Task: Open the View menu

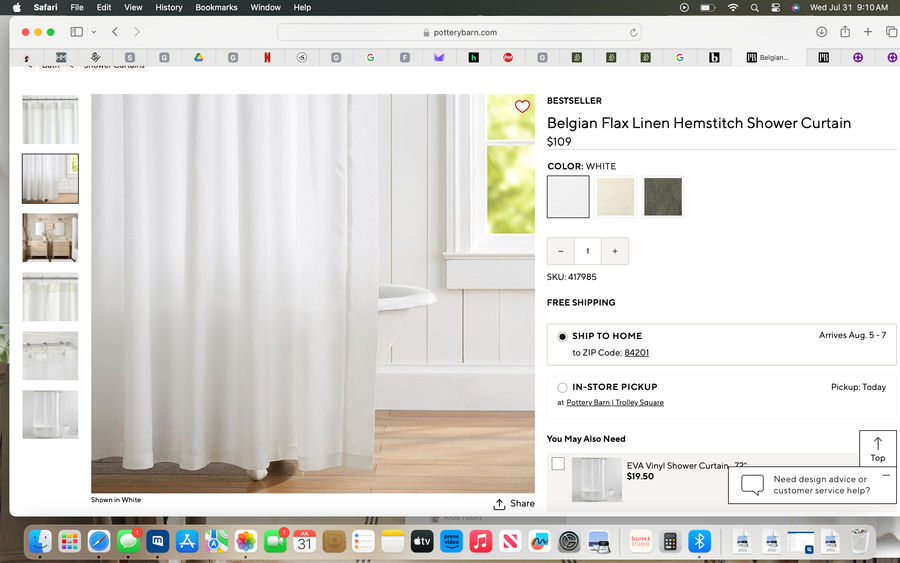Action: (x=133, y=7)
